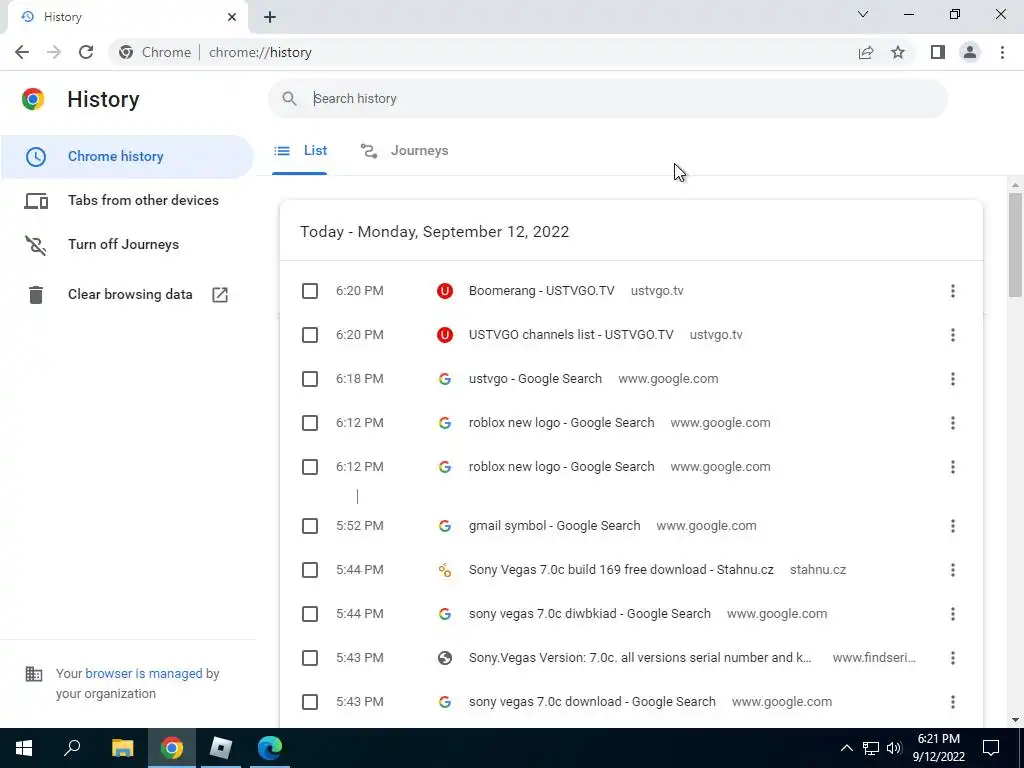Click the USTVGO favicon beside Boomerang entry
Screen dimensions: 1024x768
[x=445, y=291]
